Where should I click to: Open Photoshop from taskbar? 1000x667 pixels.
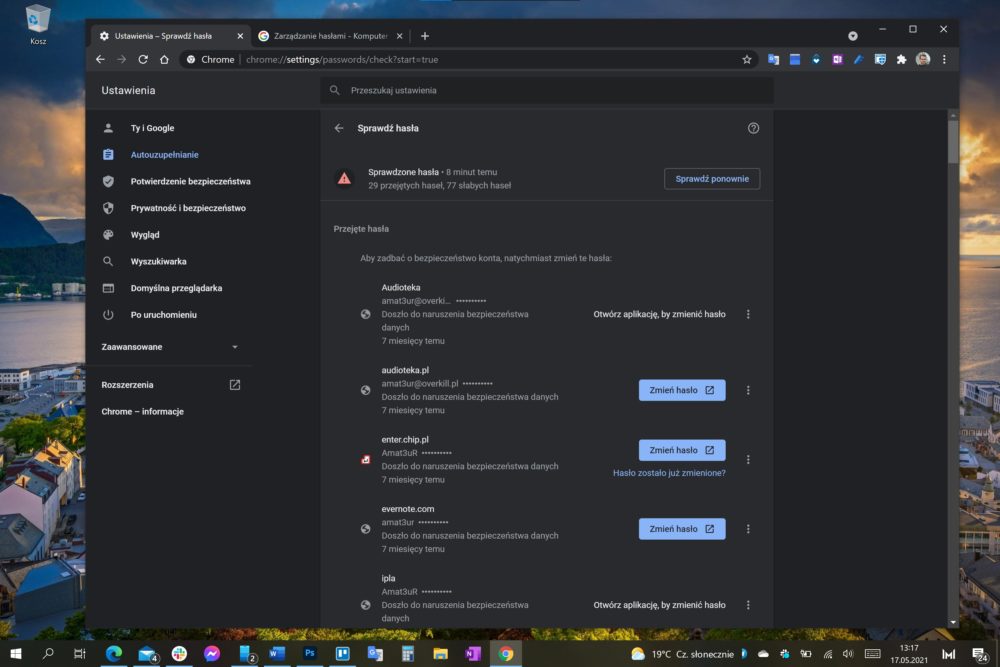pyautogui.click(x=310, y=654)
